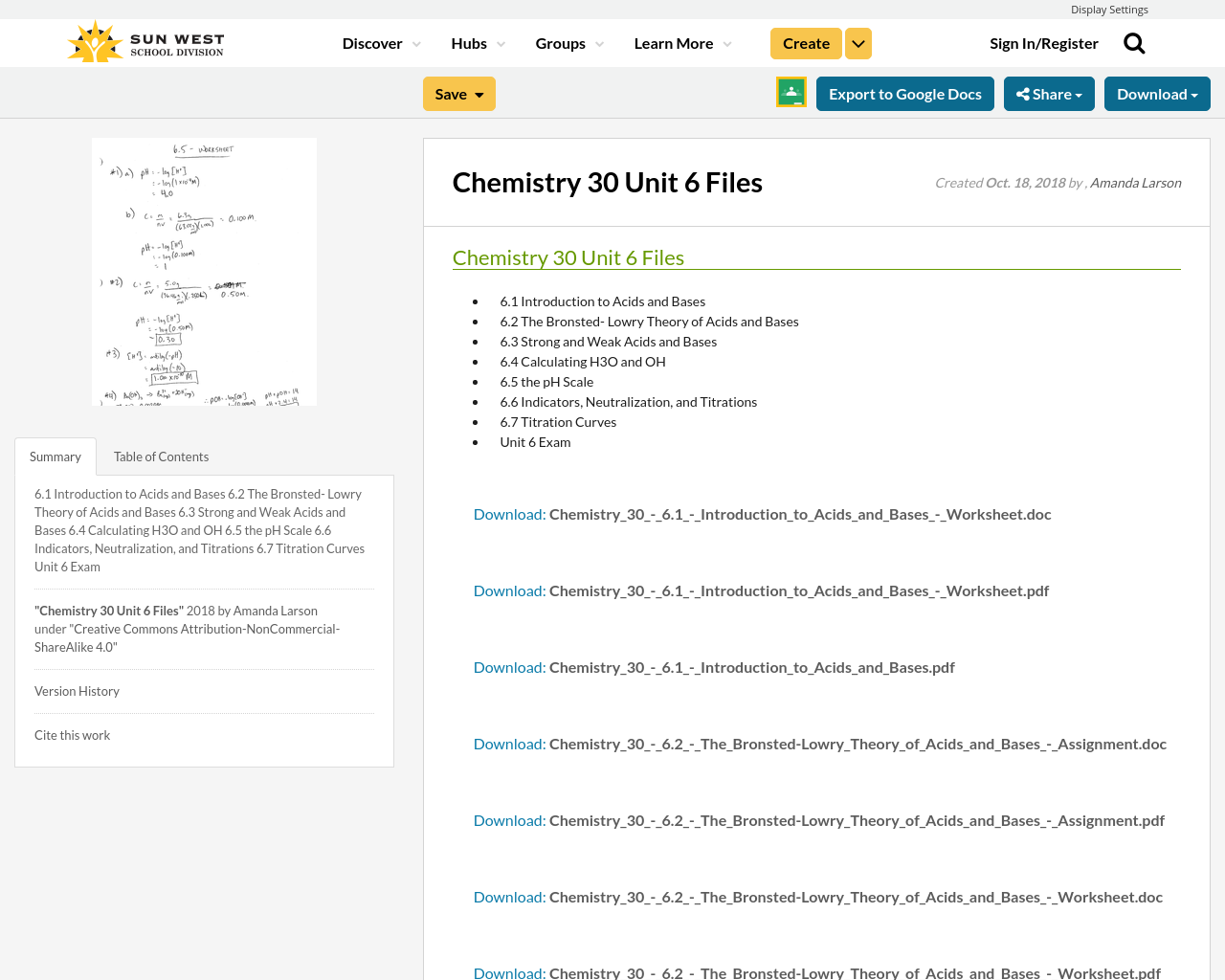This screenshot has width=1225, height=980.
Task: Click Version History
Action: (x=77, y=690)
